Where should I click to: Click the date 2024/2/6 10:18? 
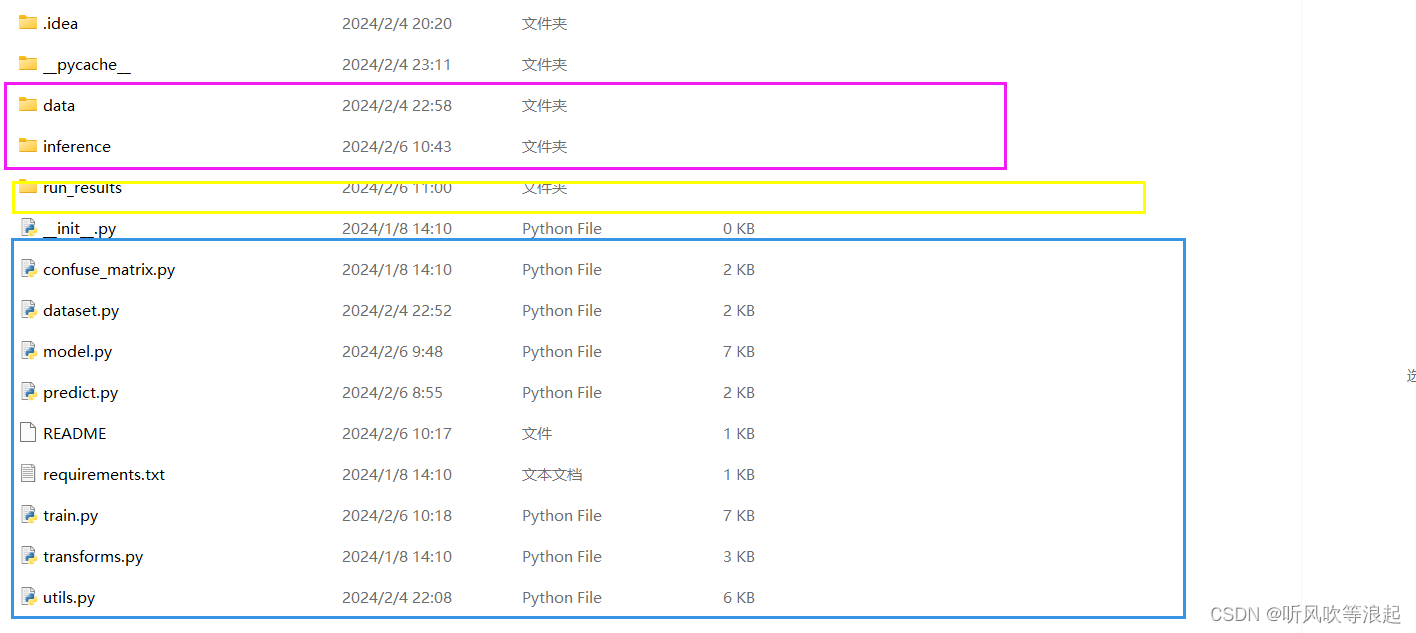[396, 516]
